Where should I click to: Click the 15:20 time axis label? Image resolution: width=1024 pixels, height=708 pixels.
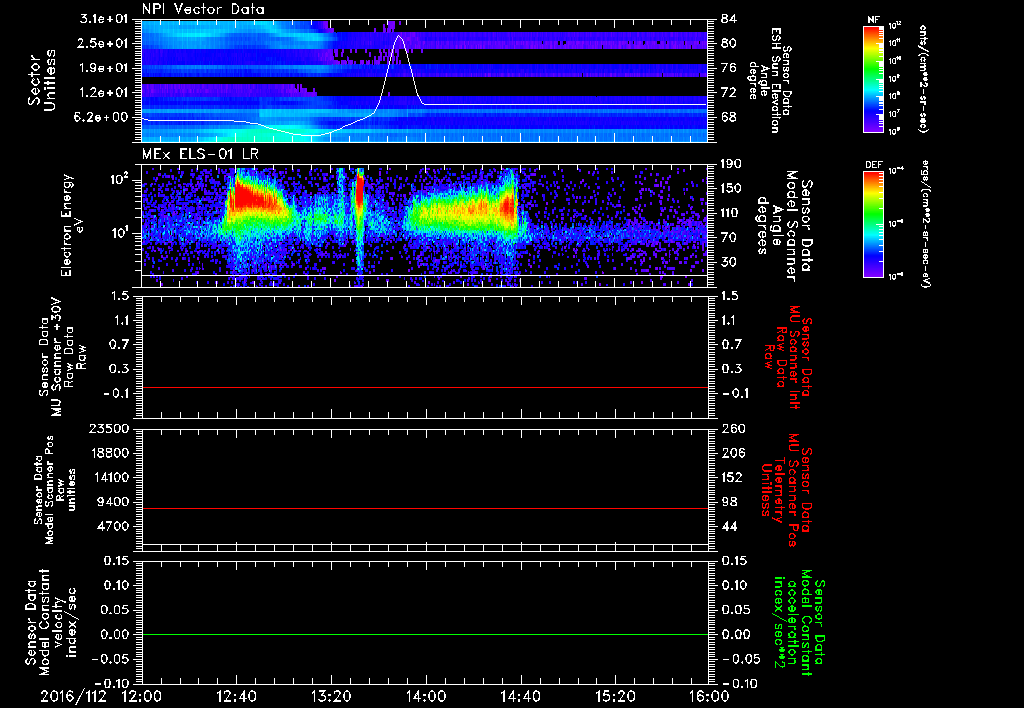(x=615, y=697)
